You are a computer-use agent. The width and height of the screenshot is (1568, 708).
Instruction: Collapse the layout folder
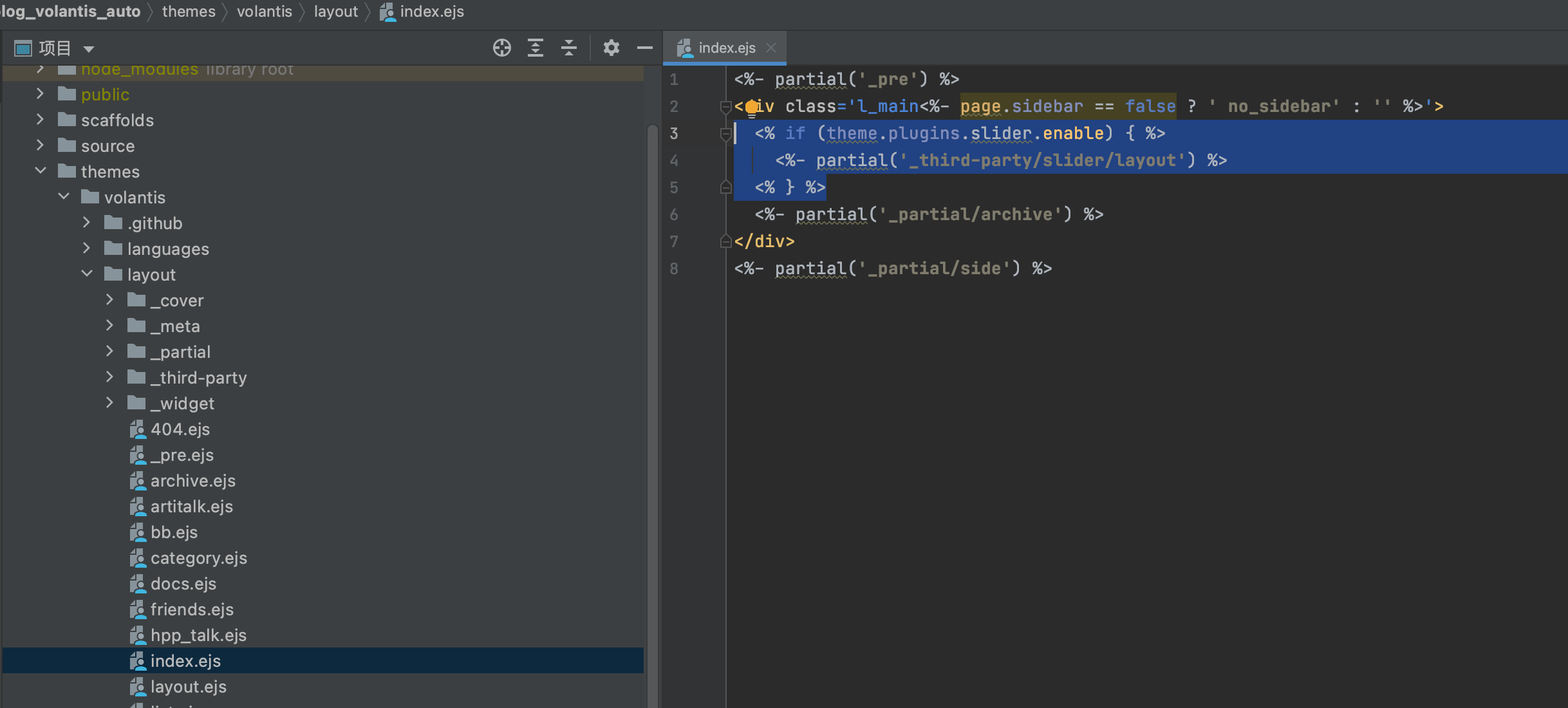pos(86,274)
